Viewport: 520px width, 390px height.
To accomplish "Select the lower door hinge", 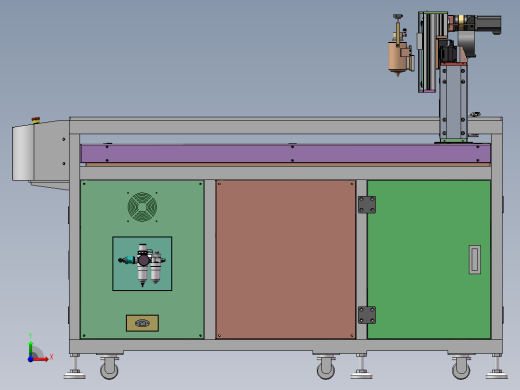I will [x=367, y=315].
